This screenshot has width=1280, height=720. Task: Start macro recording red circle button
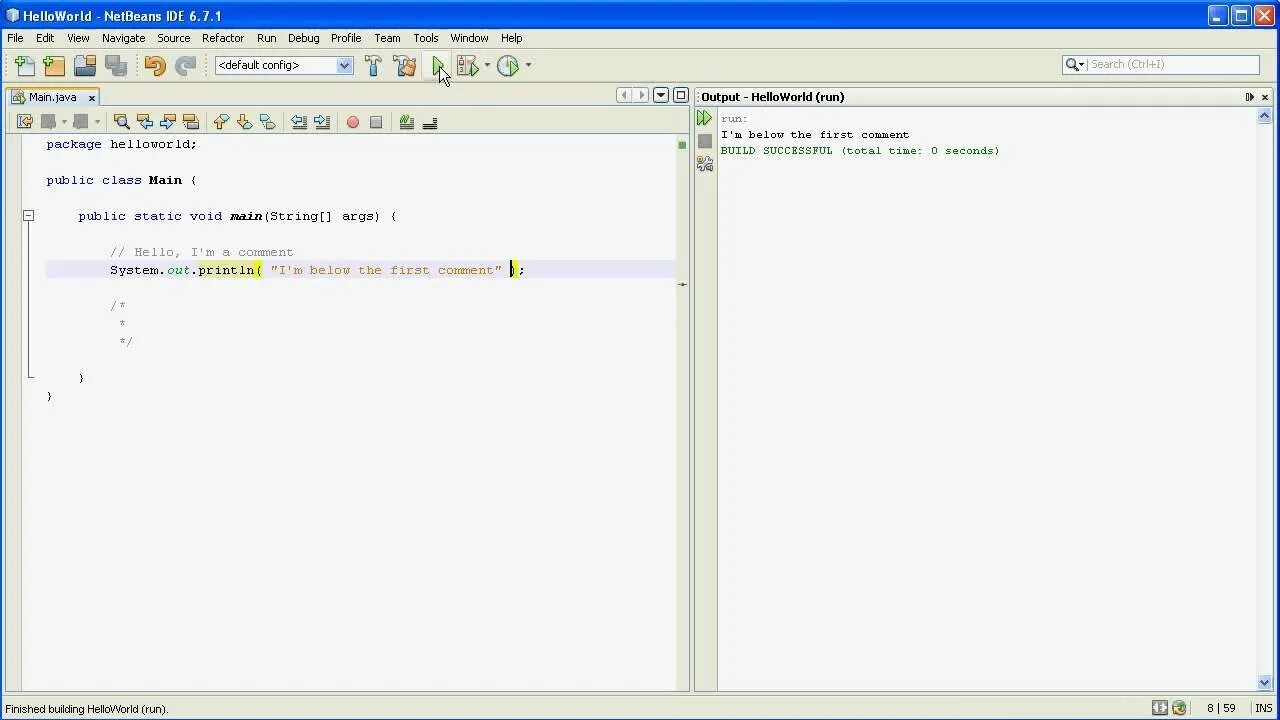tap(353, 122)
